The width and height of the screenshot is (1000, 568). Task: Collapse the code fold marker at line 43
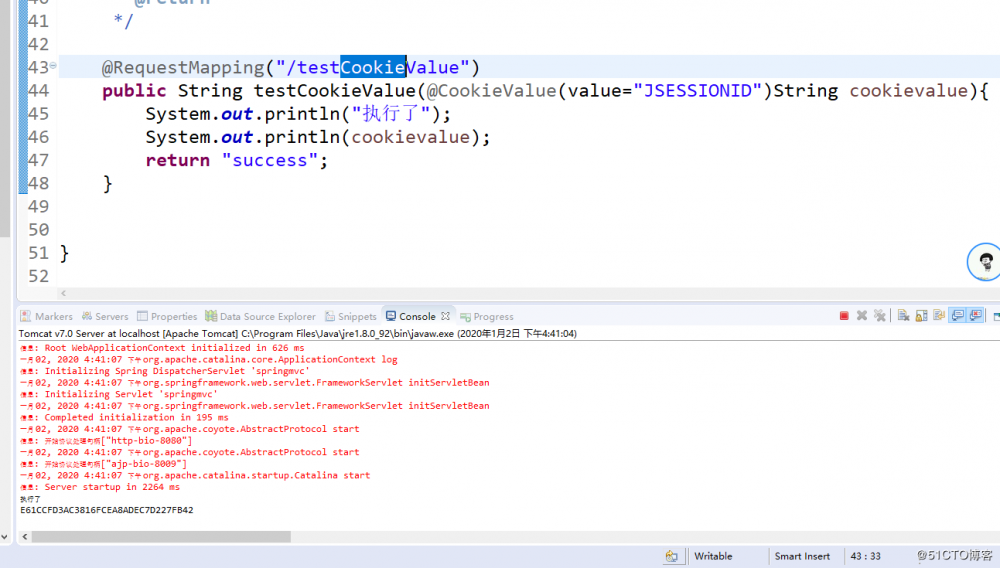coord(53,66)
